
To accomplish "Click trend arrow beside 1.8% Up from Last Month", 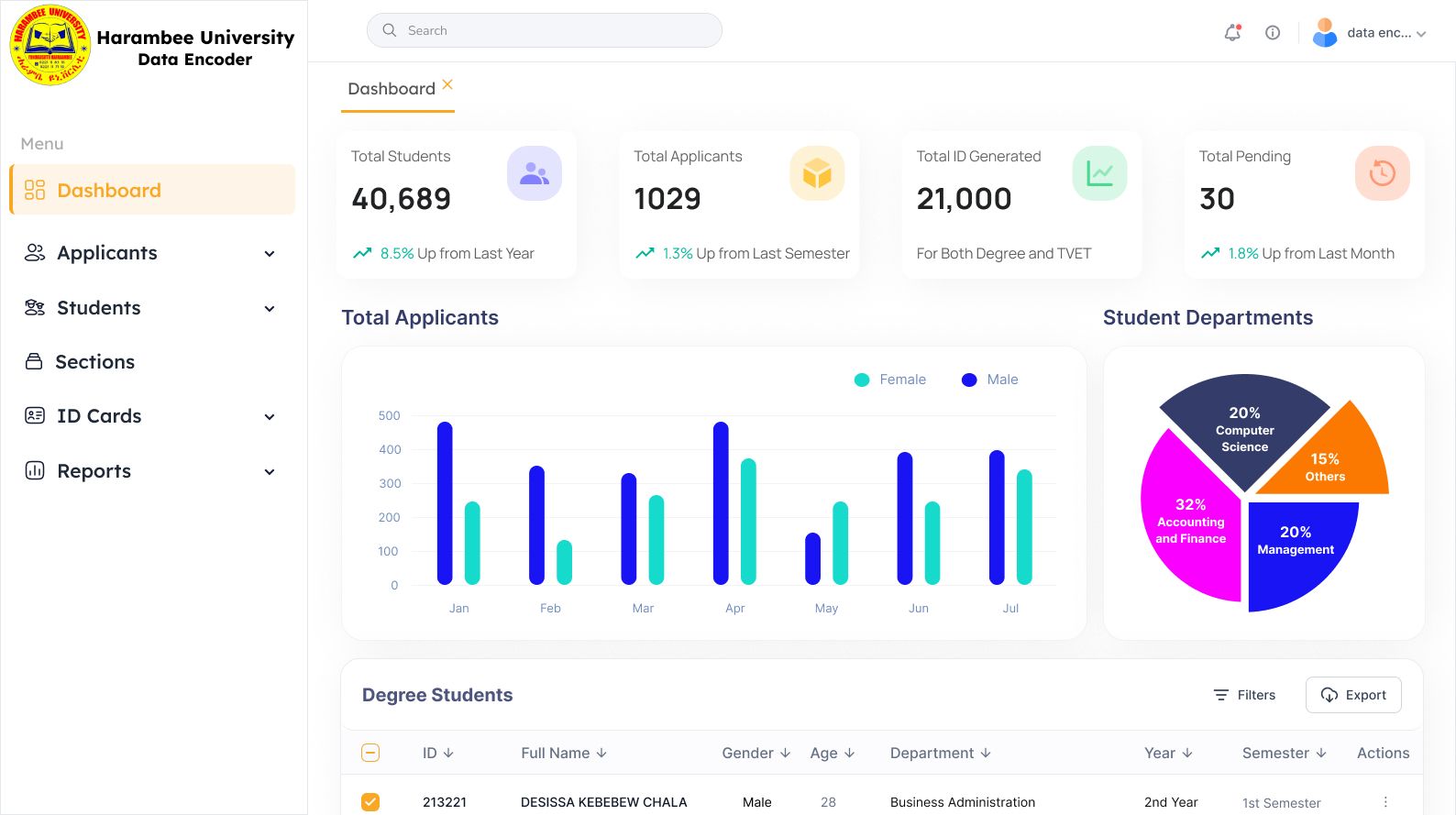I will pos(1210,253).
